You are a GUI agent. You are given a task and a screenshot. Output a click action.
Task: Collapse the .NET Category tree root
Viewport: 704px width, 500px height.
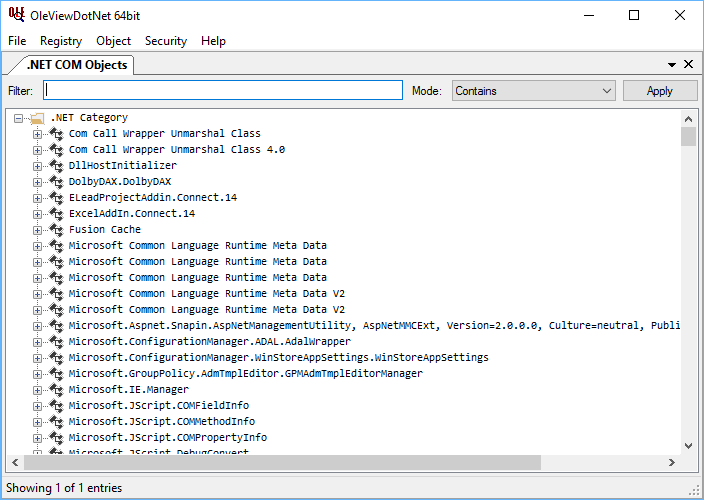pos(19,118)
